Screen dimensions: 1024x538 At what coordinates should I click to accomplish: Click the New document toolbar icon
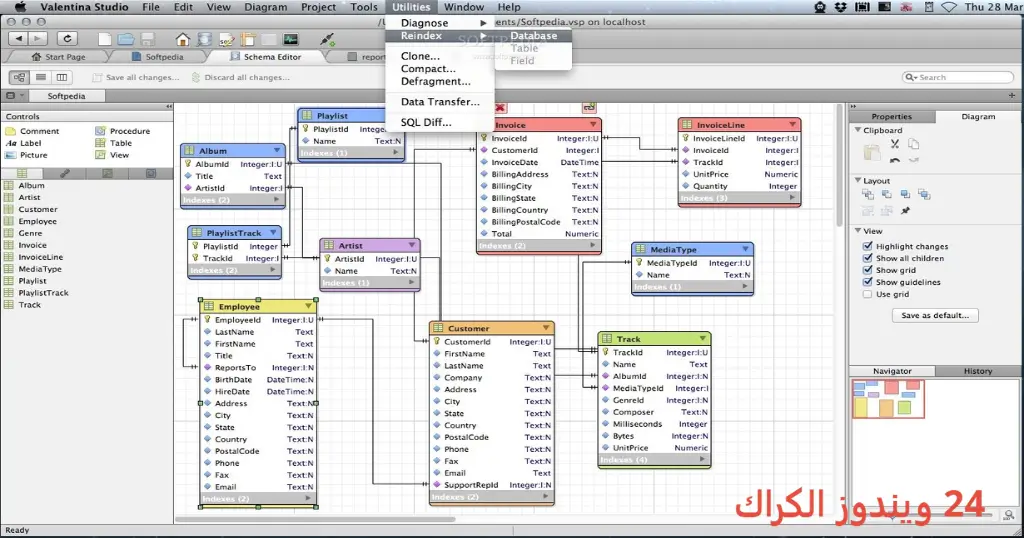104,39
